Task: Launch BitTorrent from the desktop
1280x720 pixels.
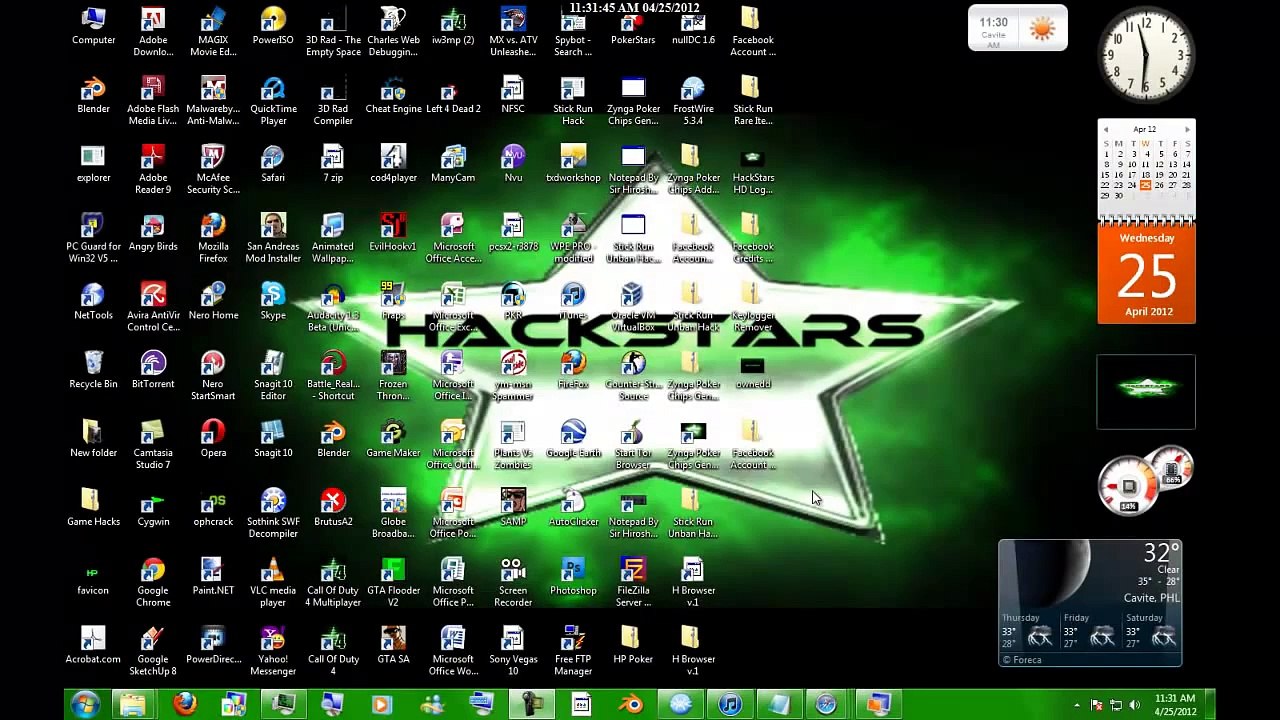Action: tap(153, 371)
